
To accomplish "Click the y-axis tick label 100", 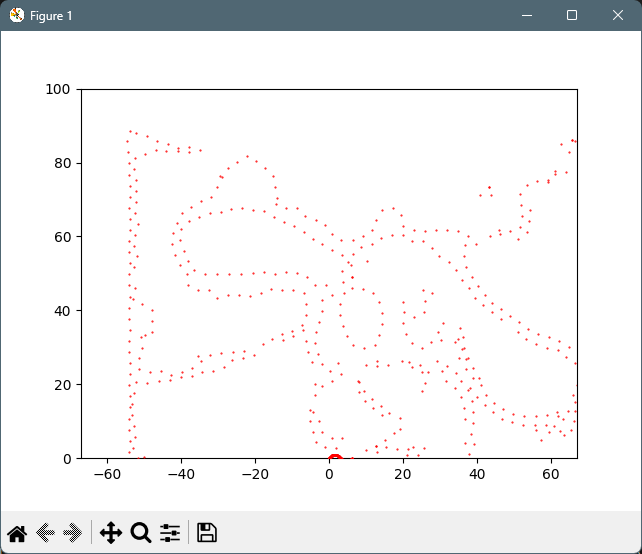I will 59,89.
